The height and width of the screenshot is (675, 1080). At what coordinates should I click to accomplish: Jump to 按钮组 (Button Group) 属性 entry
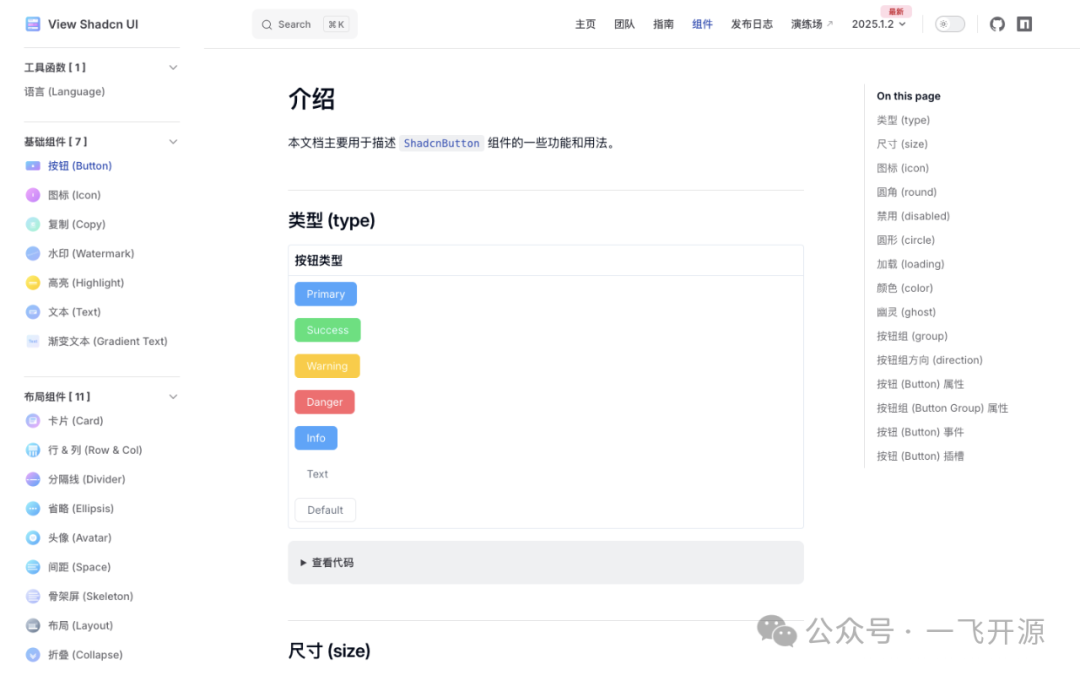pyautogui.click(x=942, y=408)
